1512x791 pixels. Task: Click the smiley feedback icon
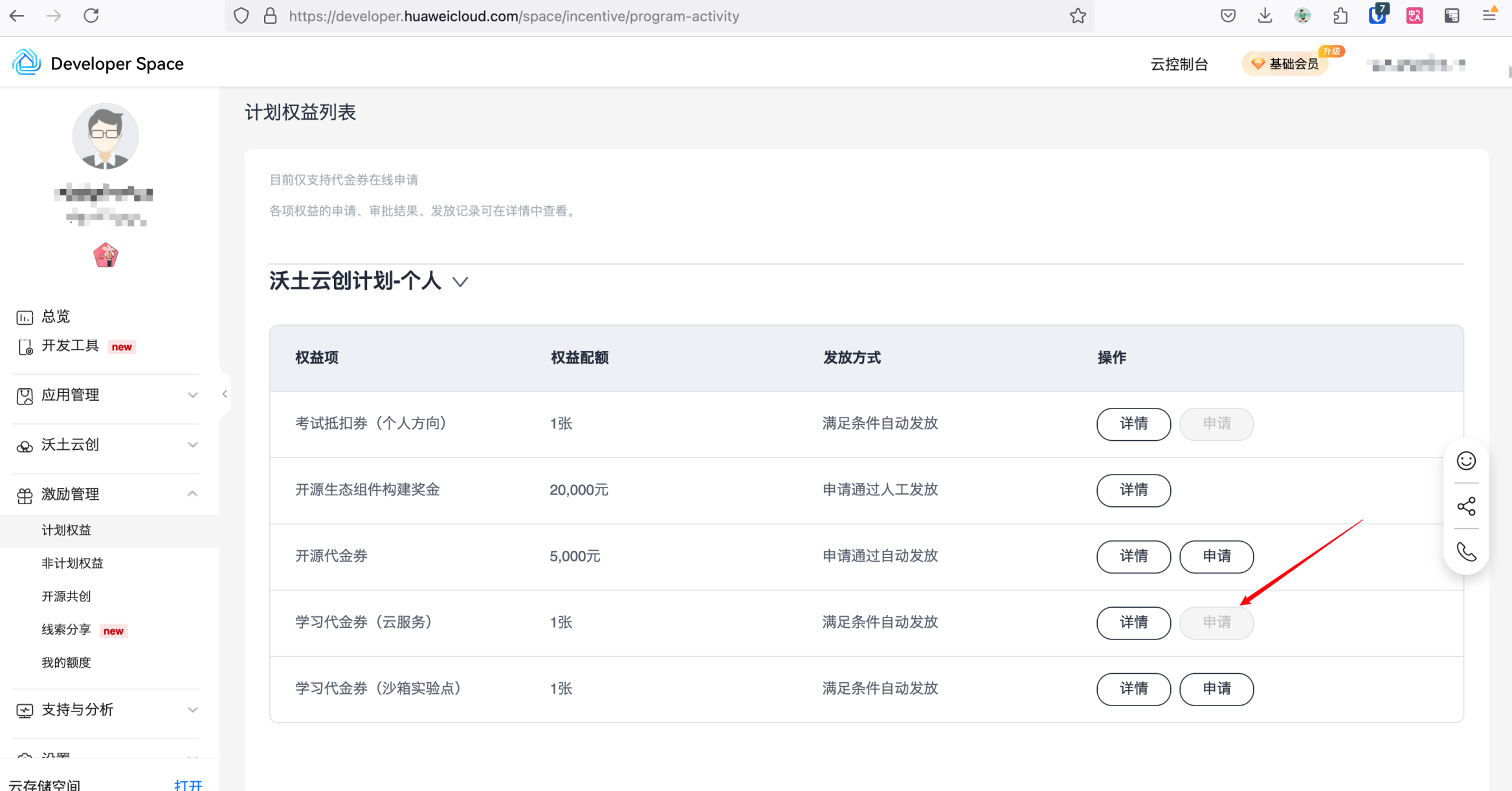point(1466,461)
